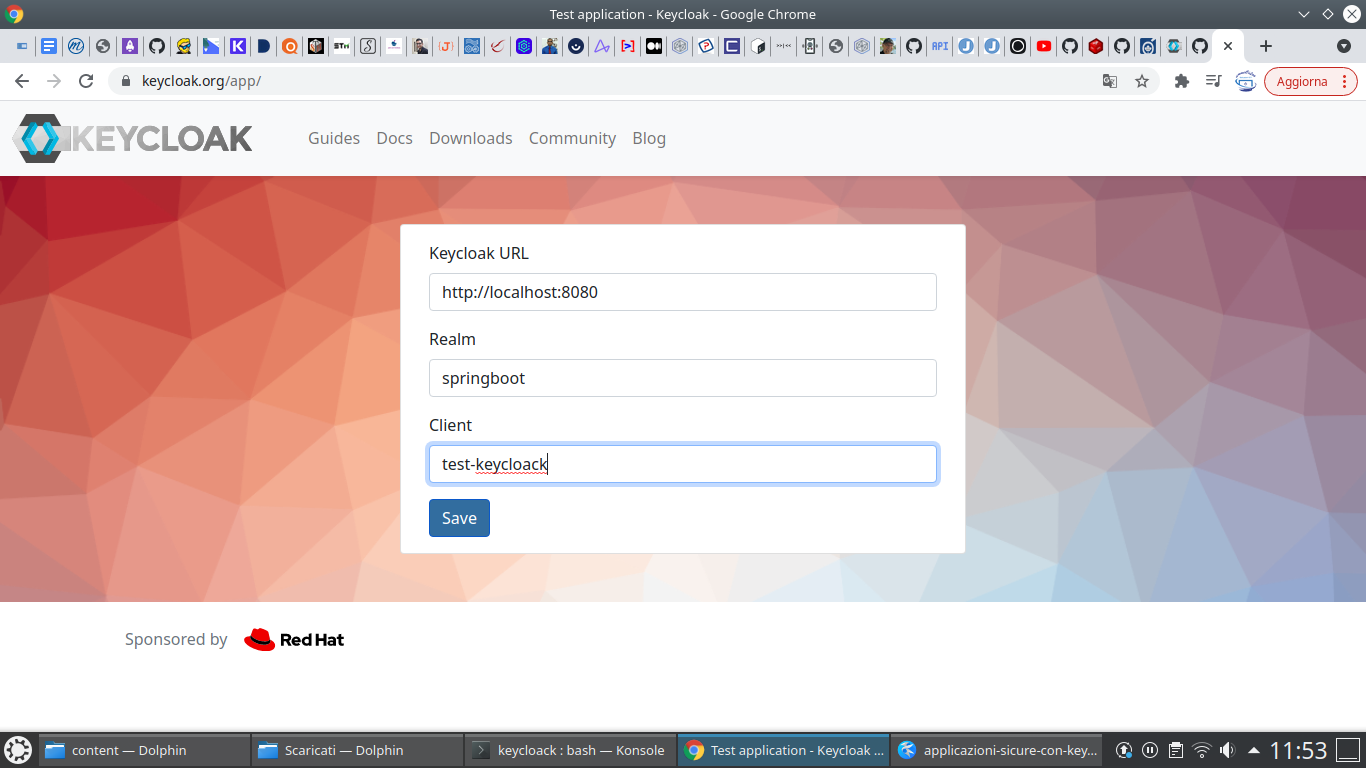Reload the page with refresh icon
The height and width of the screenshot is (768, 1366).
coord(86,81)
